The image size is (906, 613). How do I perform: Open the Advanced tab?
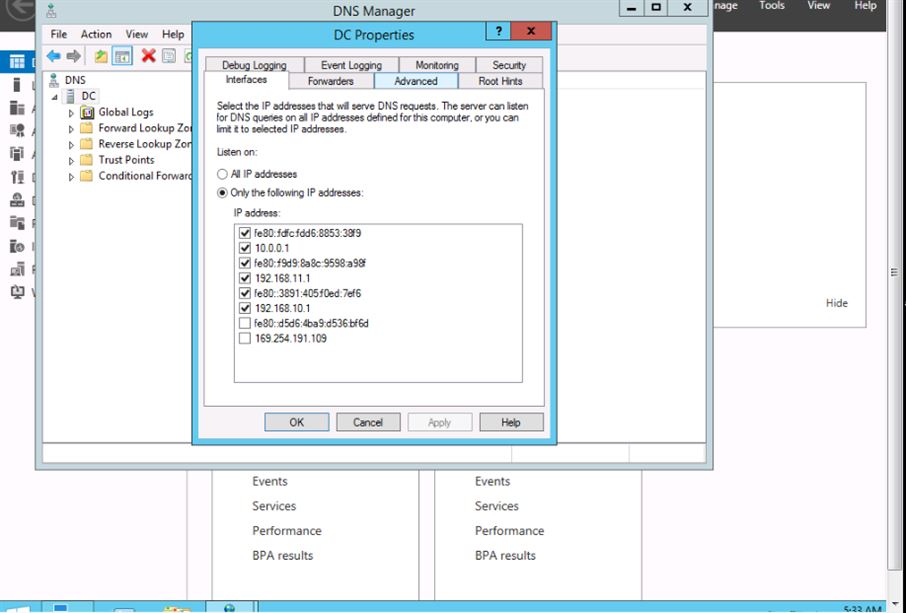pos(416,81)
